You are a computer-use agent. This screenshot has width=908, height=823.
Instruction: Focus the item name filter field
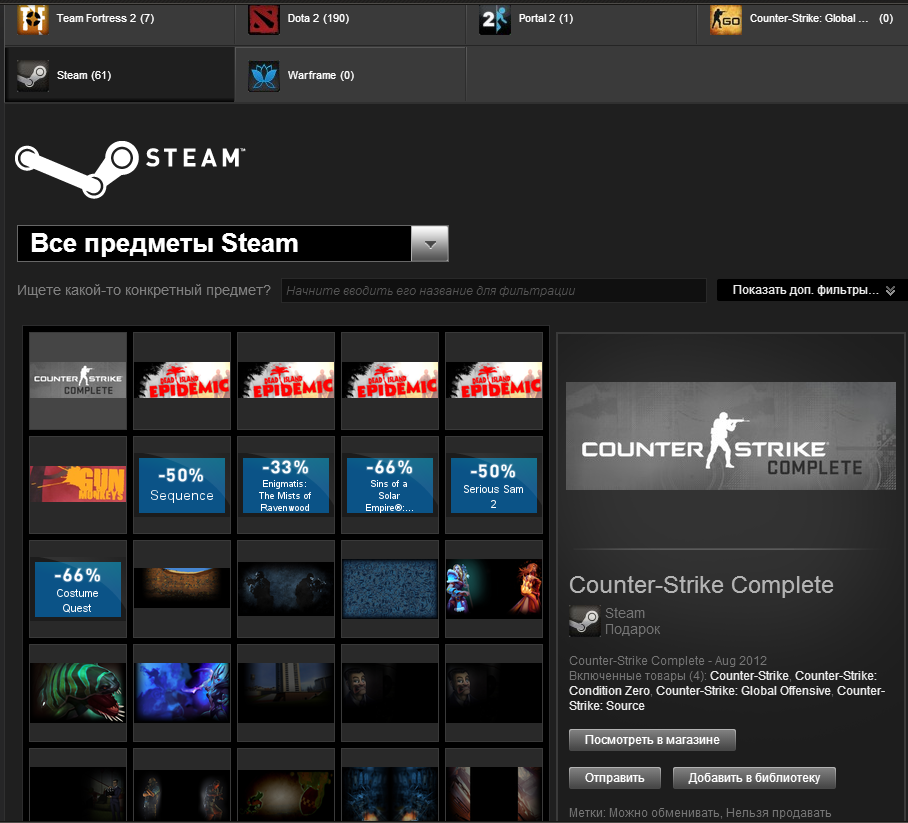(493, 291)
